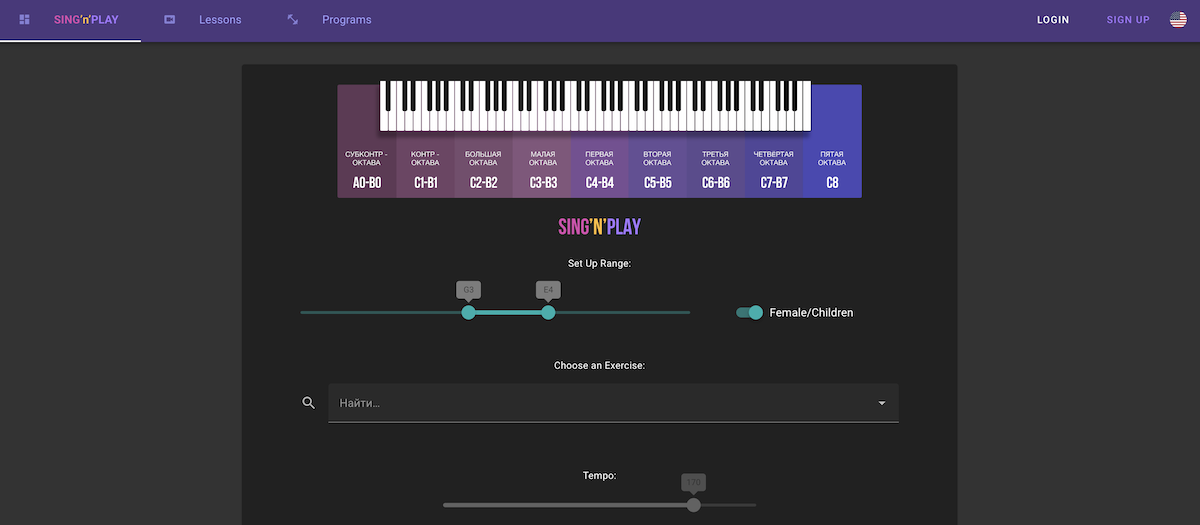
Task: Click the dashboard grid icon in the header
Action: click(x=25, y=20)
